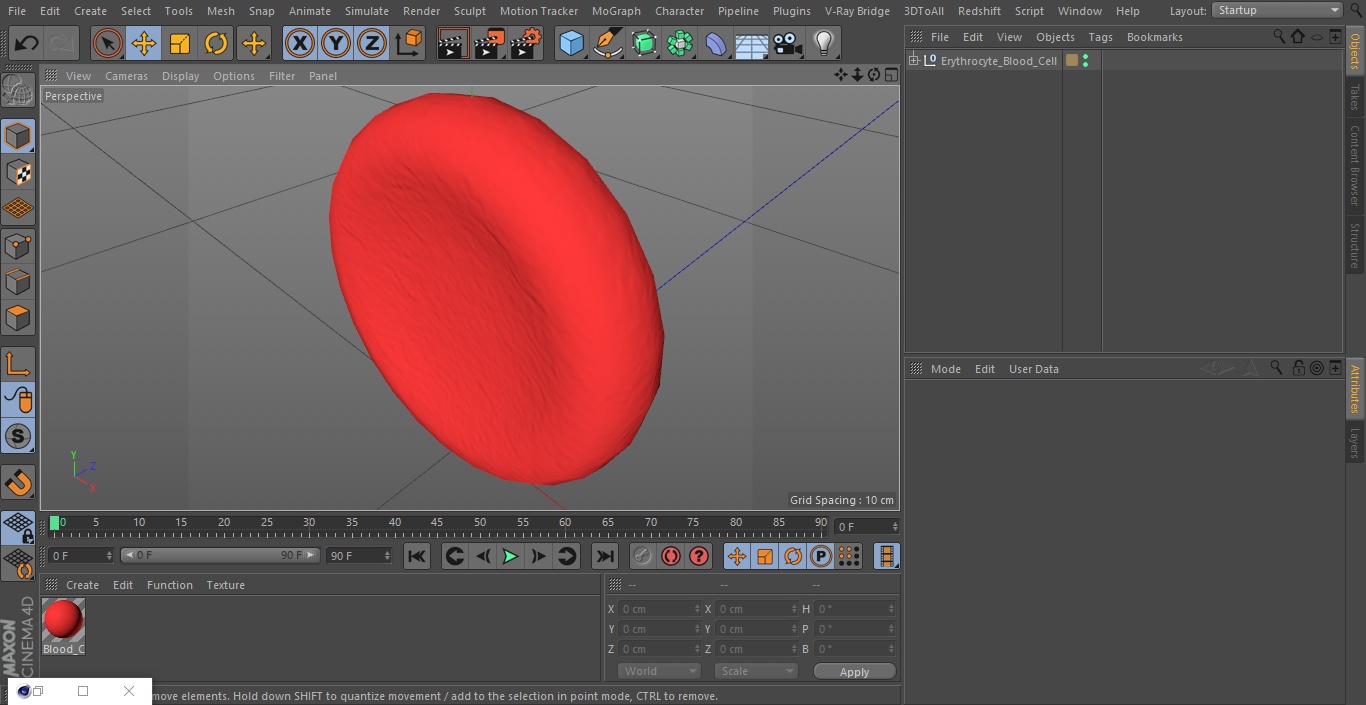Switch to Model mode in left palette

click(x=18, y=136)
